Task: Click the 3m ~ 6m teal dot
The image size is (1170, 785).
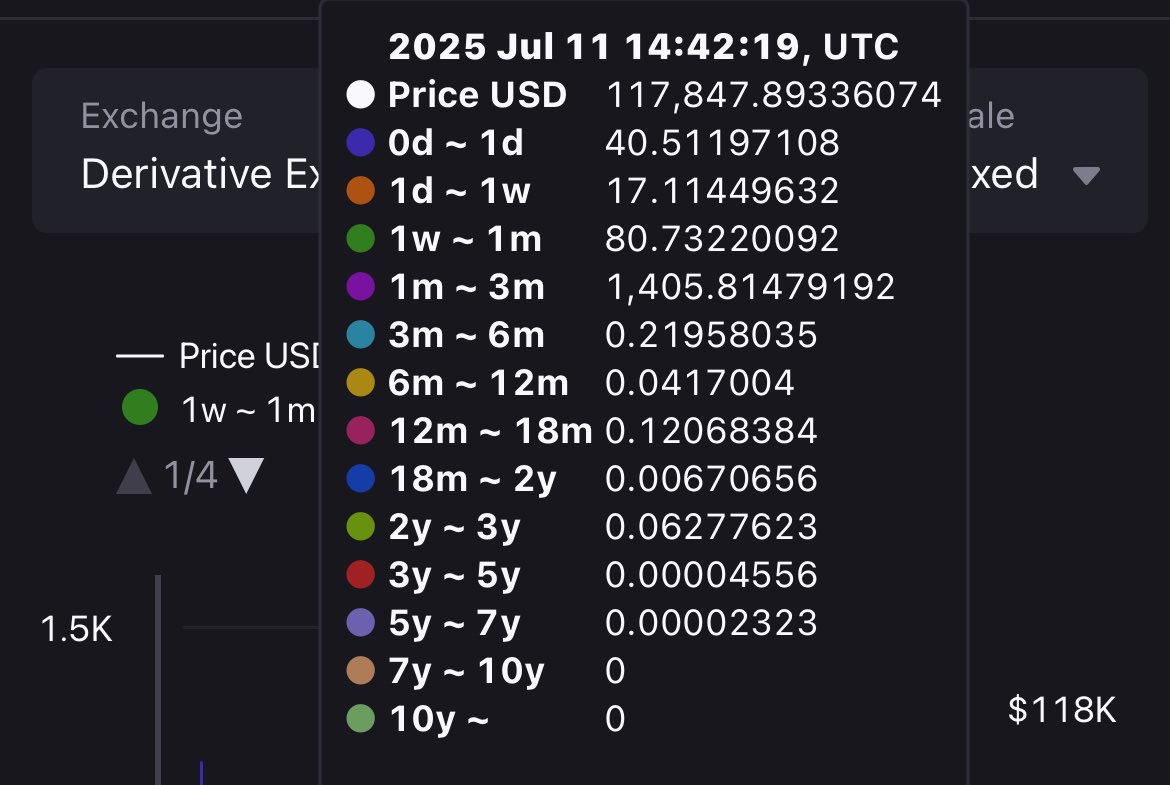Action: (x=360, y=334)
